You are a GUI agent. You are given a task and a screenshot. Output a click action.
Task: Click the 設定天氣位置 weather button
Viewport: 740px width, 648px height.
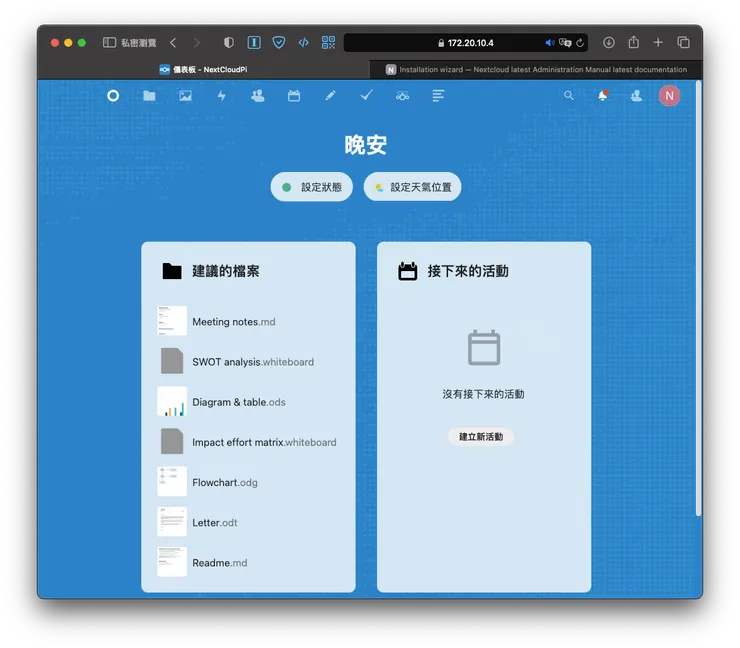point(412,187)
